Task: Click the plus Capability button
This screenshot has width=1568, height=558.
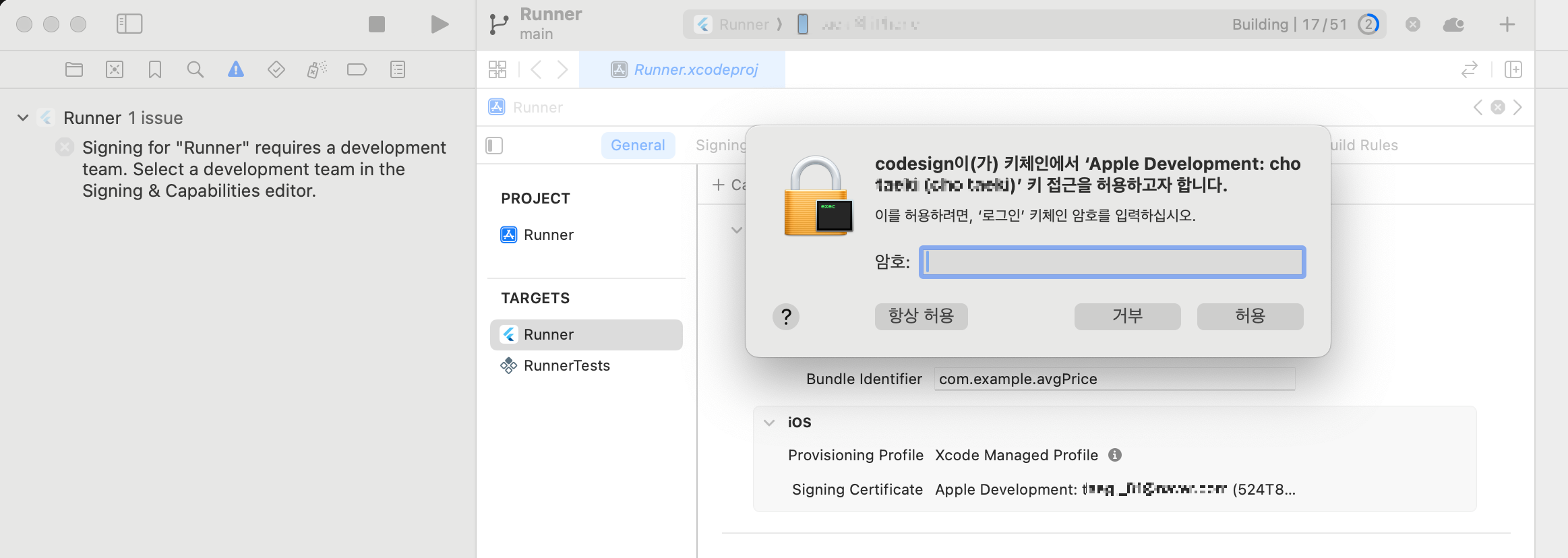Action: tap(729, 185)
